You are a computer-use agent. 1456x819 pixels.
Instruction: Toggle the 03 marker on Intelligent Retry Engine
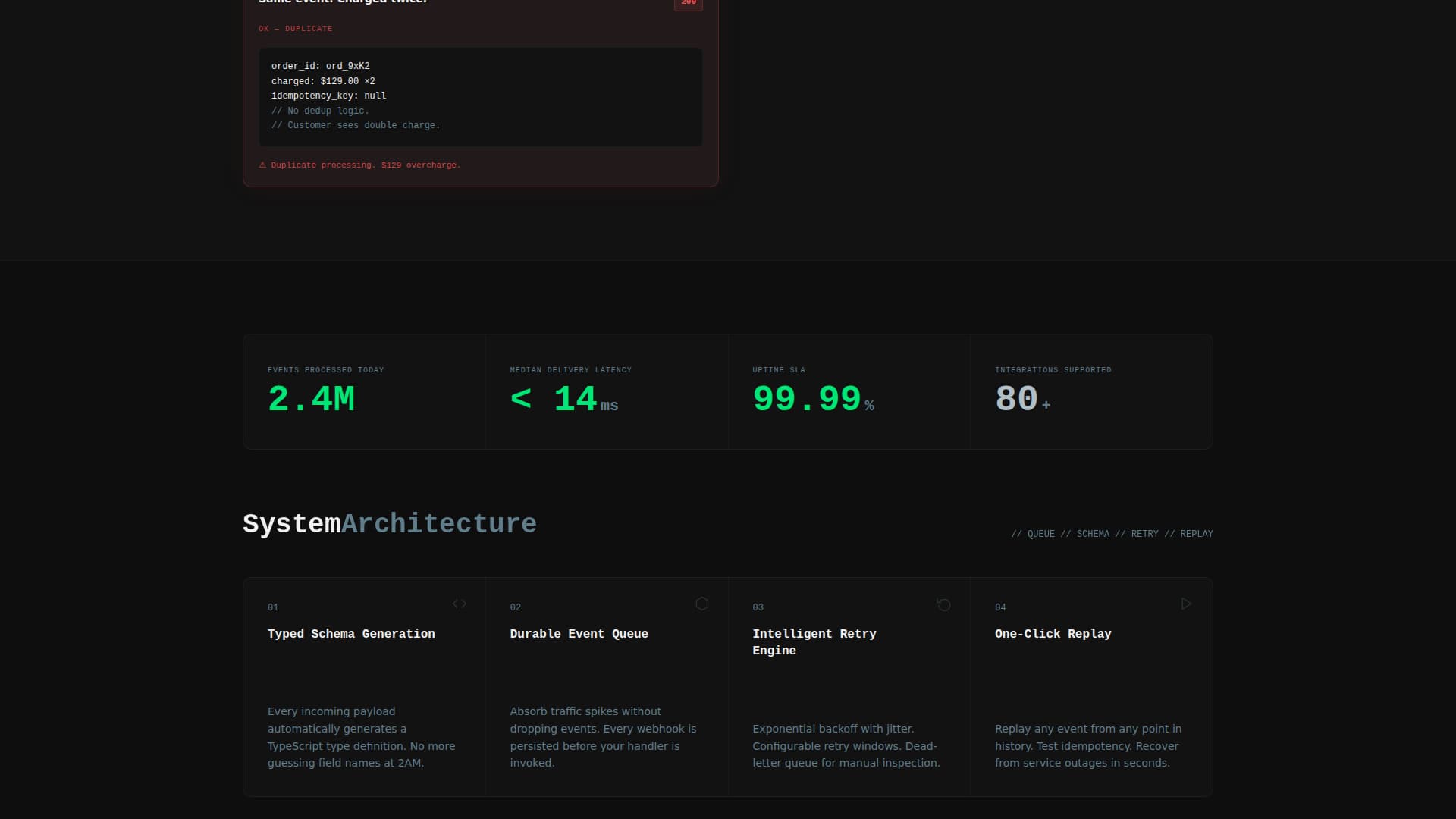pyautogui.click(x=758, y=607)
